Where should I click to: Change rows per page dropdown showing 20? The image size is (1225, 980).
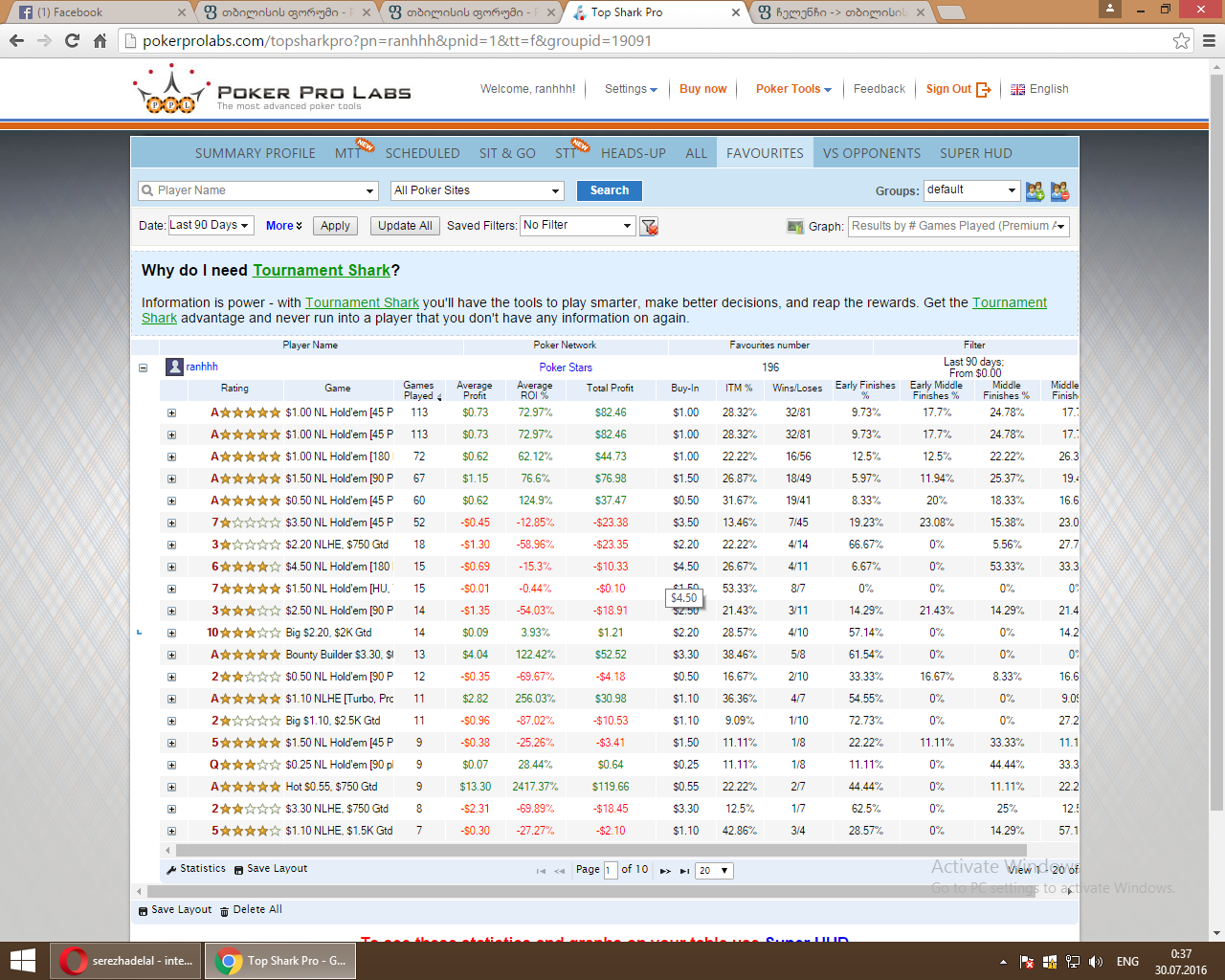714,871
